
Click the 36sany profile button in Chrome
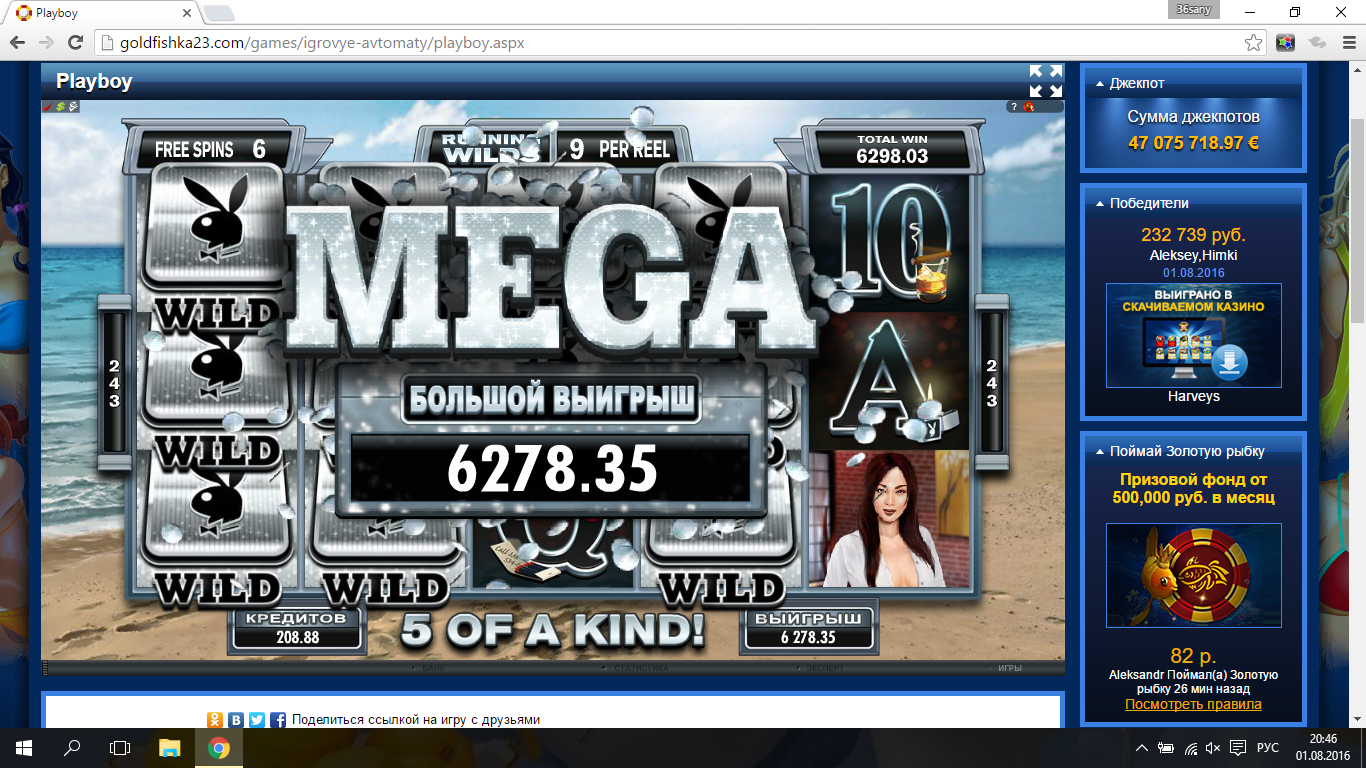(x=1194, y=8)
